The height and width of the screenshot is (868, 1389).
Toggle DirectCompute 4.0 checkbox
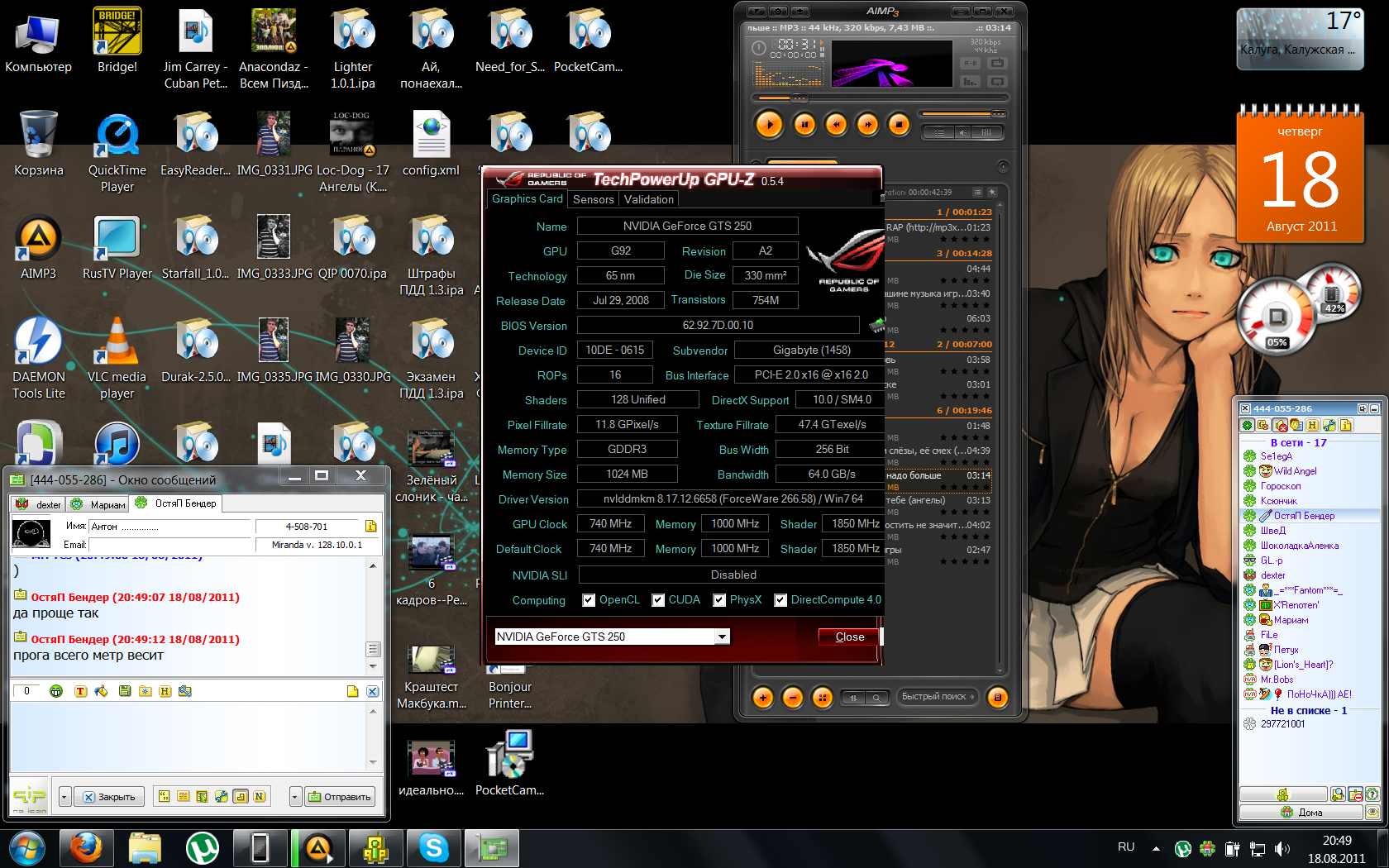pyautogui.click(x=780, y=600)
